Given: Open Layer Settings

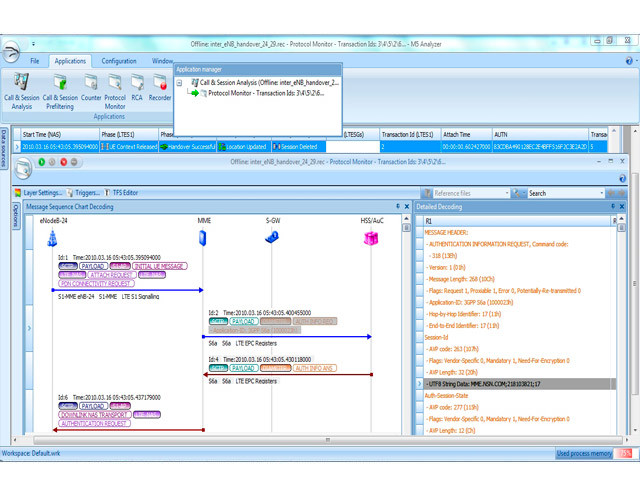Looking at the screenshot, I should pyautogui.click(x=42, y=192).
